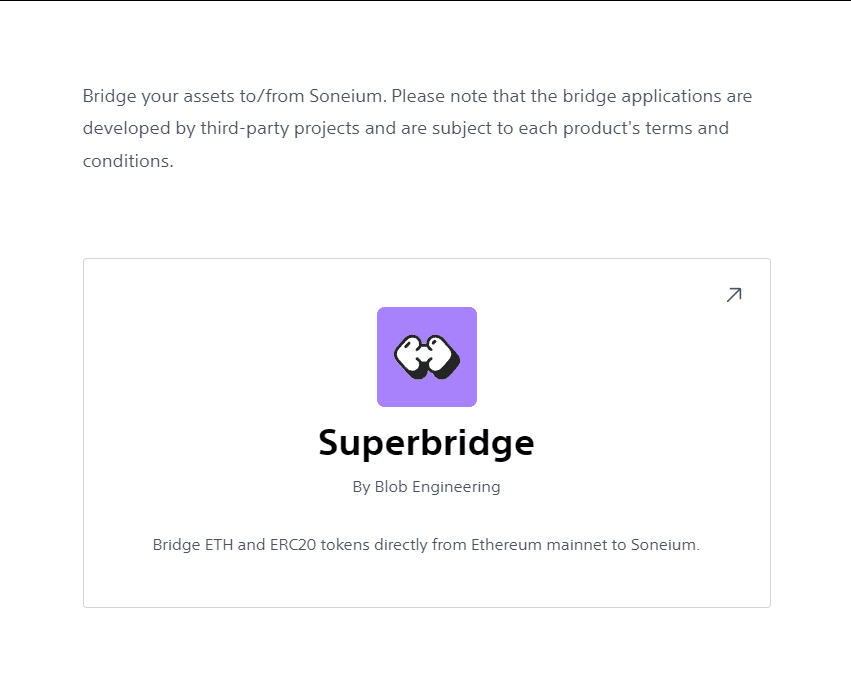Select the Superbridge card description text
The height and width of the screenshot is (675, 851).
pyautogui.click(x=426, y=545)
